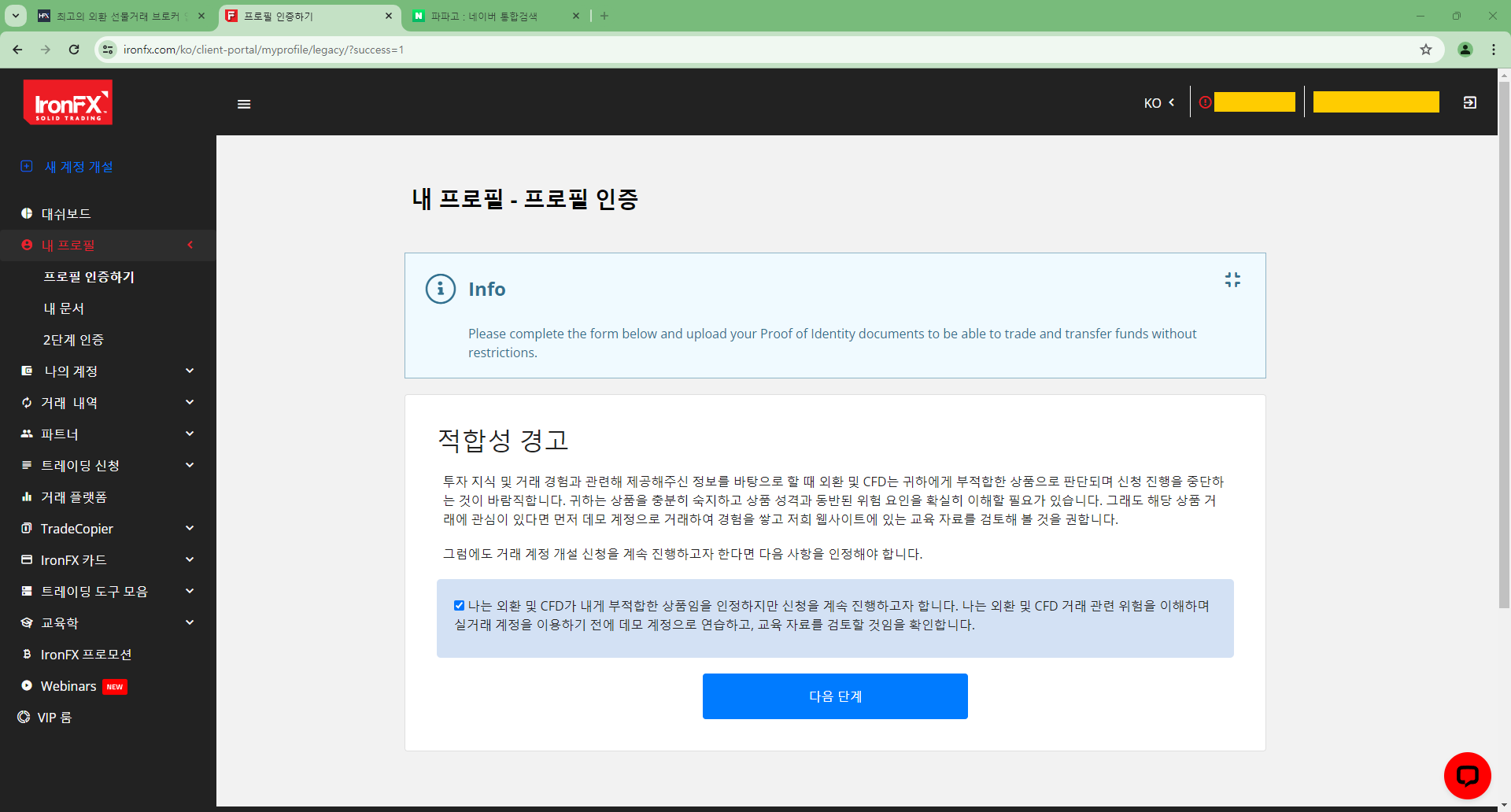The height and width of the screenshot is (812, 1511).
Task: Uncheck the suitability acknowledgment checkbox
Action: [459, 605]
